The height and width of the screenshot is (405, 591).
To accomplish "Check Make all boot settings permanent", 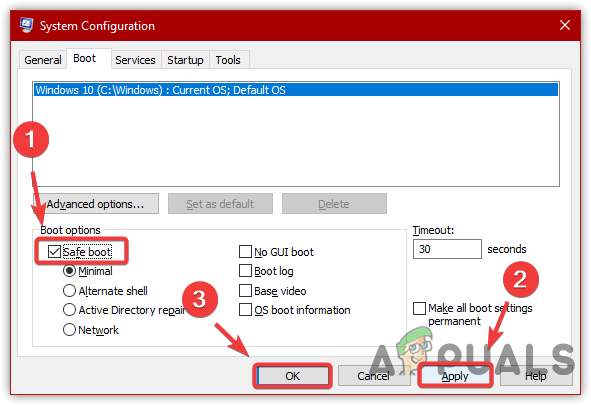I will (x=420, y=309).
